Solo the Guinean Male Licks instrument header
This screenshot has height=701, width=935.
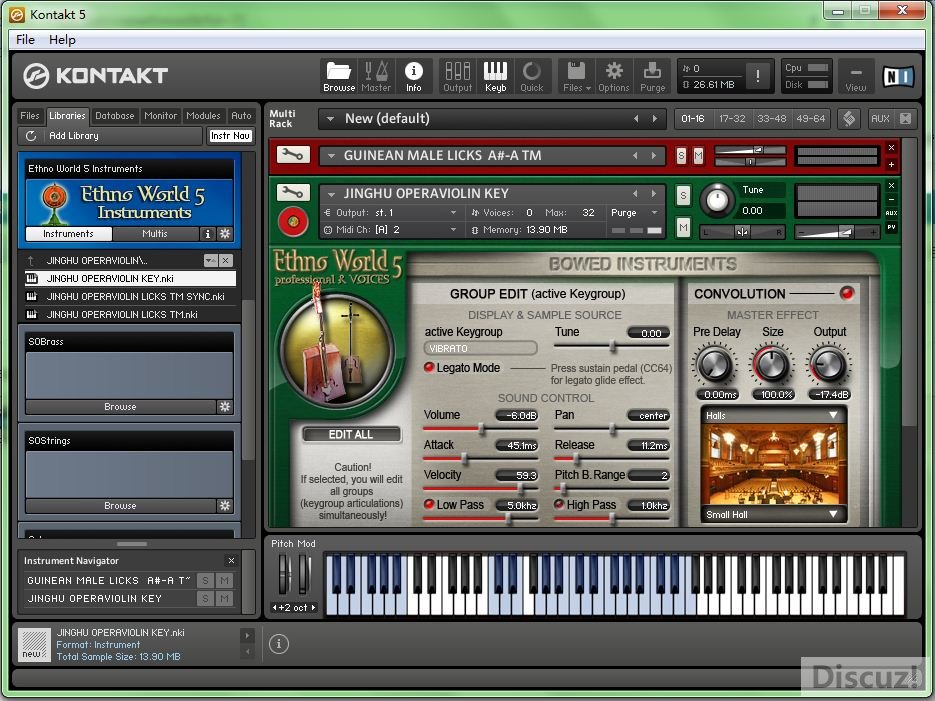[681, 156]
